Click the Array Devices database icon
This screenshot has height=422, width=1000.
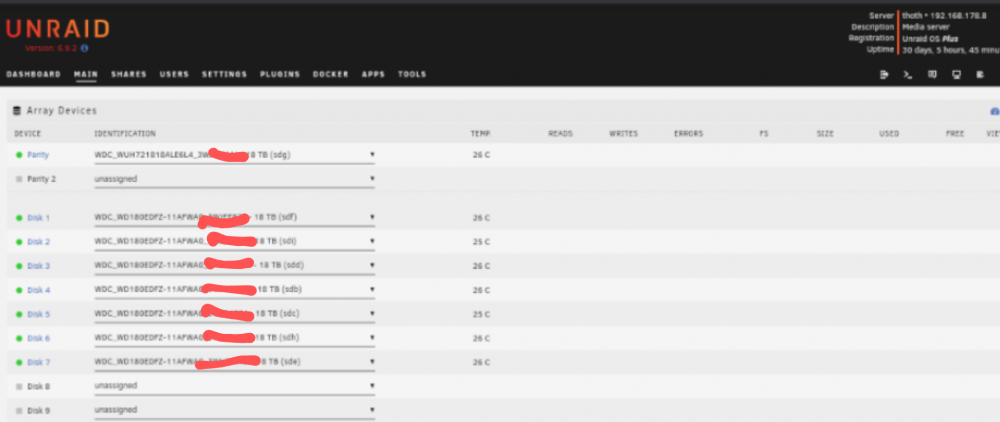coord(17,111)
